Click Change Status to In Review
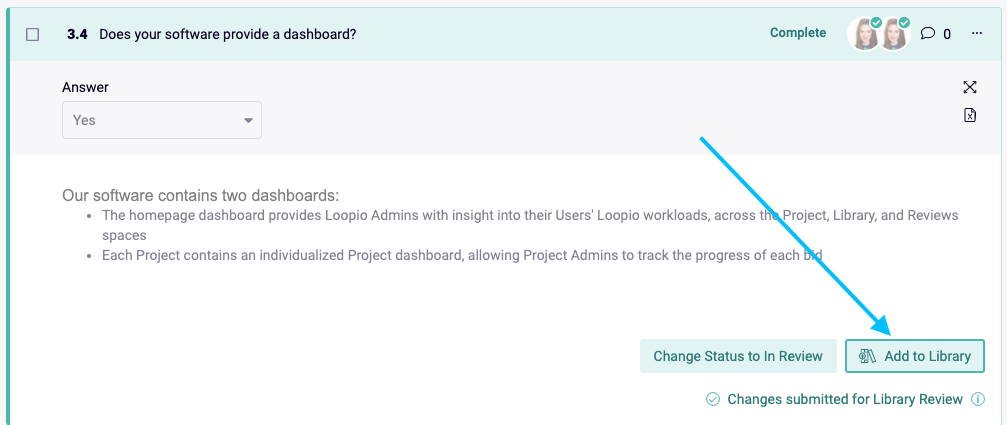The width and height of the screenshot is (1007, 425). (738, 356)
